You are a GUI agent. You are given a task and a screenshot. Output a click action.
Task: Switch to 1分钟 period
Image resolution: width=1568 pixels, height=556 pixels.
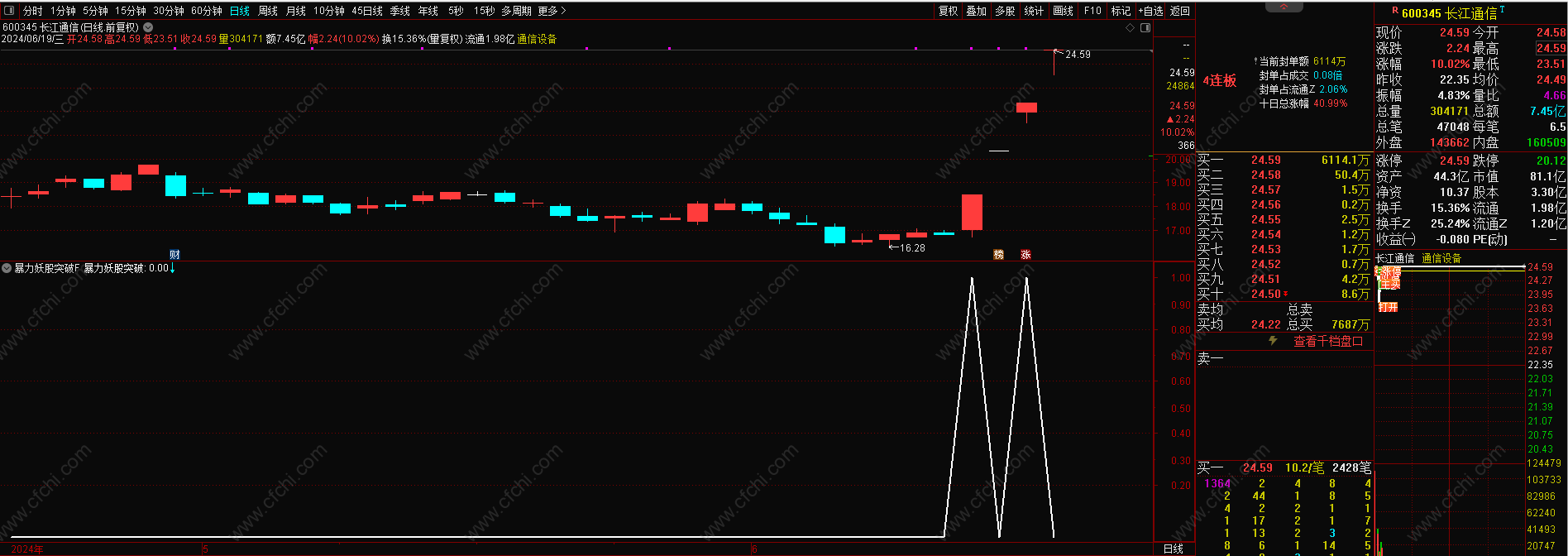(x=63, y=11)
